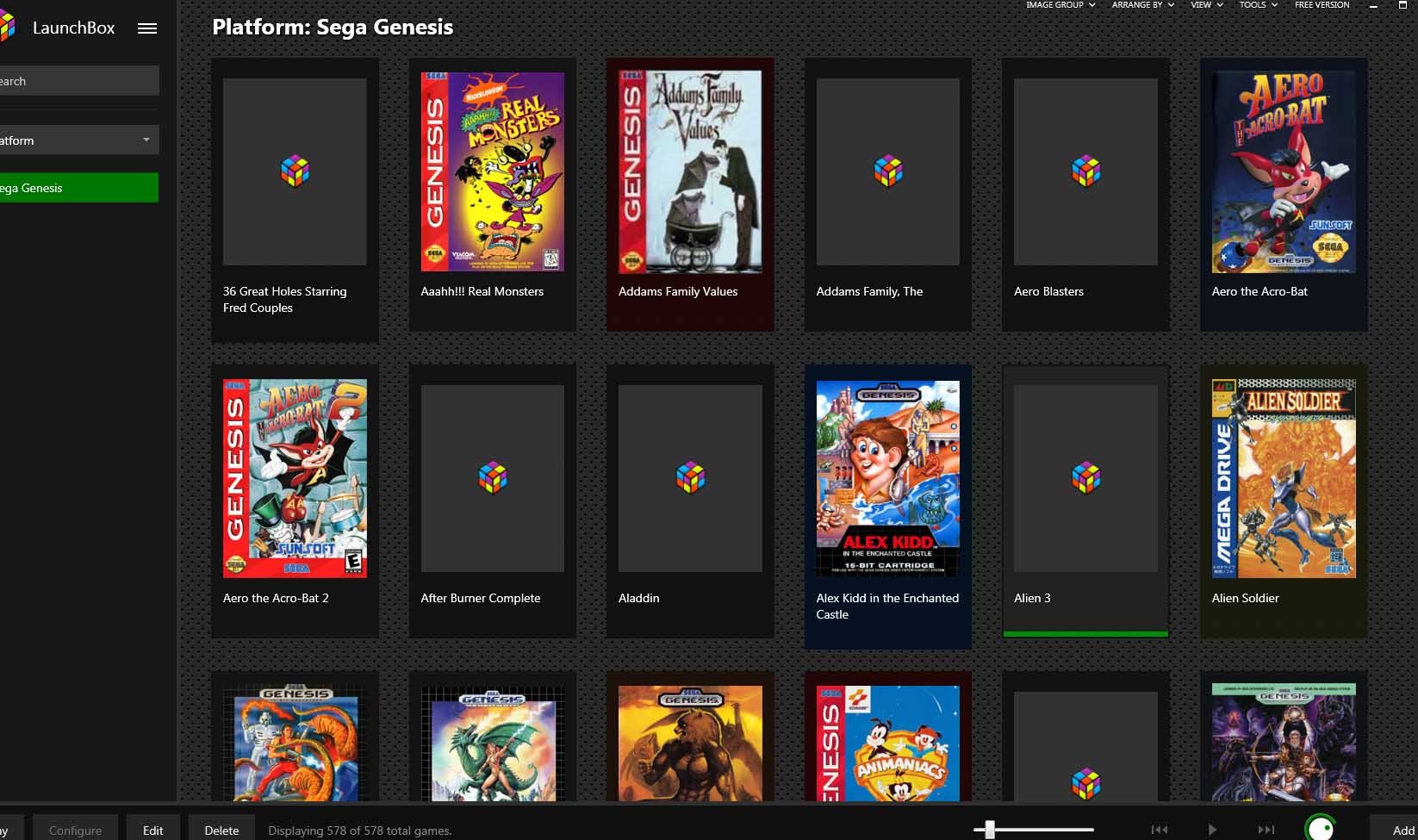Image resolution: width=1418 pixels, height=840 pixels.
Task: Select the purple fantasy Genesis cover in bottom row
Action: [1284, 743]
